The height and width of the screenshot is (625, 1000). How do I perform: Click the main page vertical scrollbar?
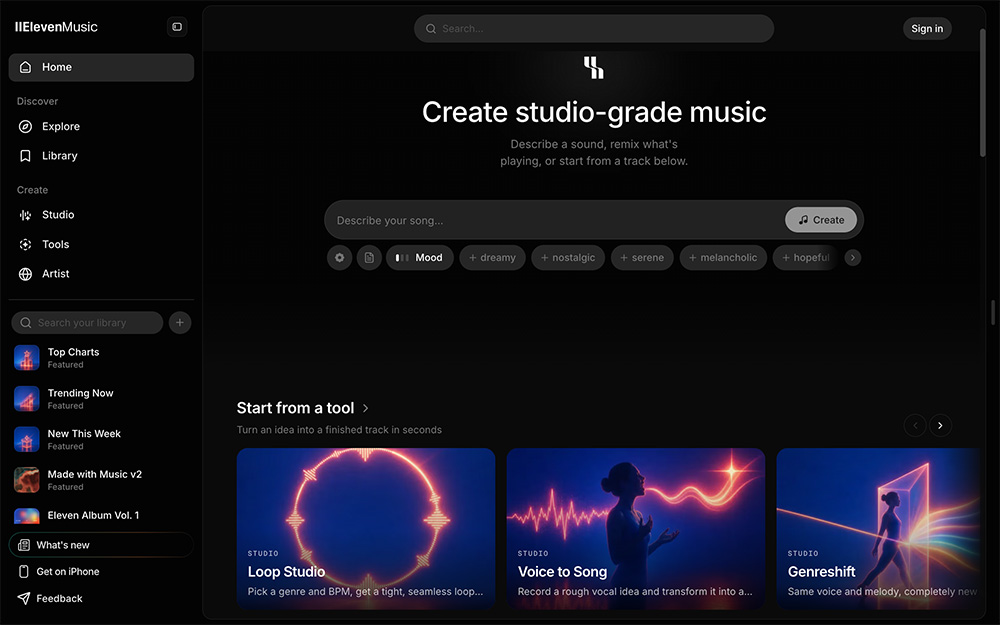point(983,92)
